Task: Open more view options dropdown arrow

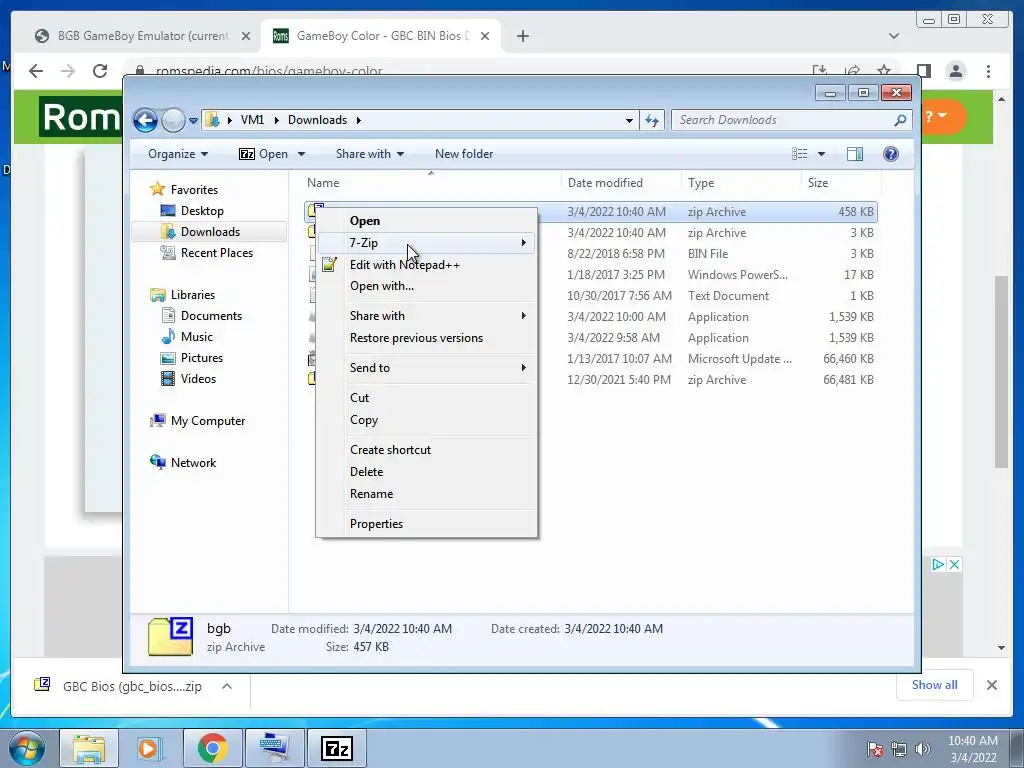Action: click(x=821, y=154)
